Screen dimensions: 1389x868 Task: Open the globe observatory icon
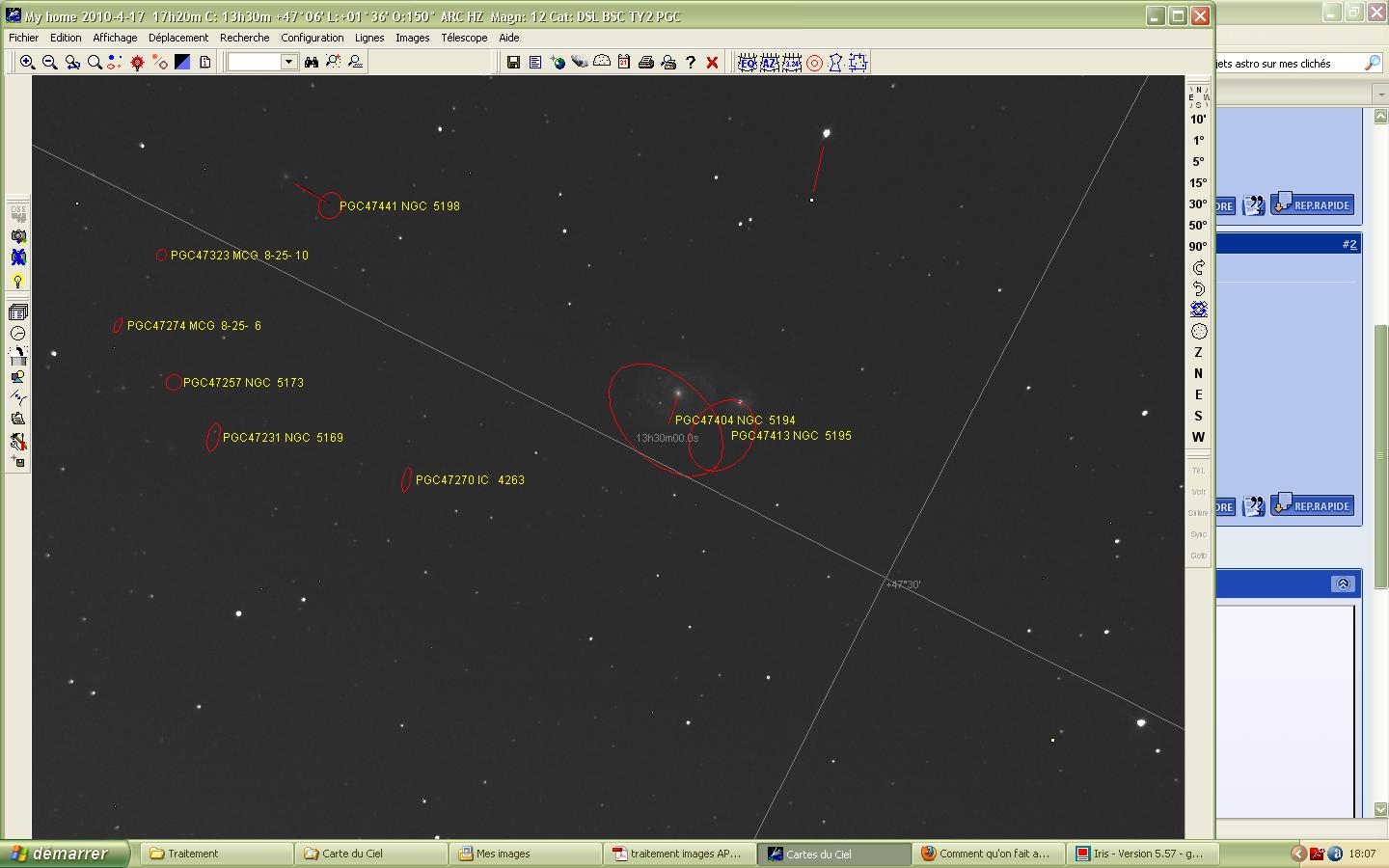[x=558, y=63]
